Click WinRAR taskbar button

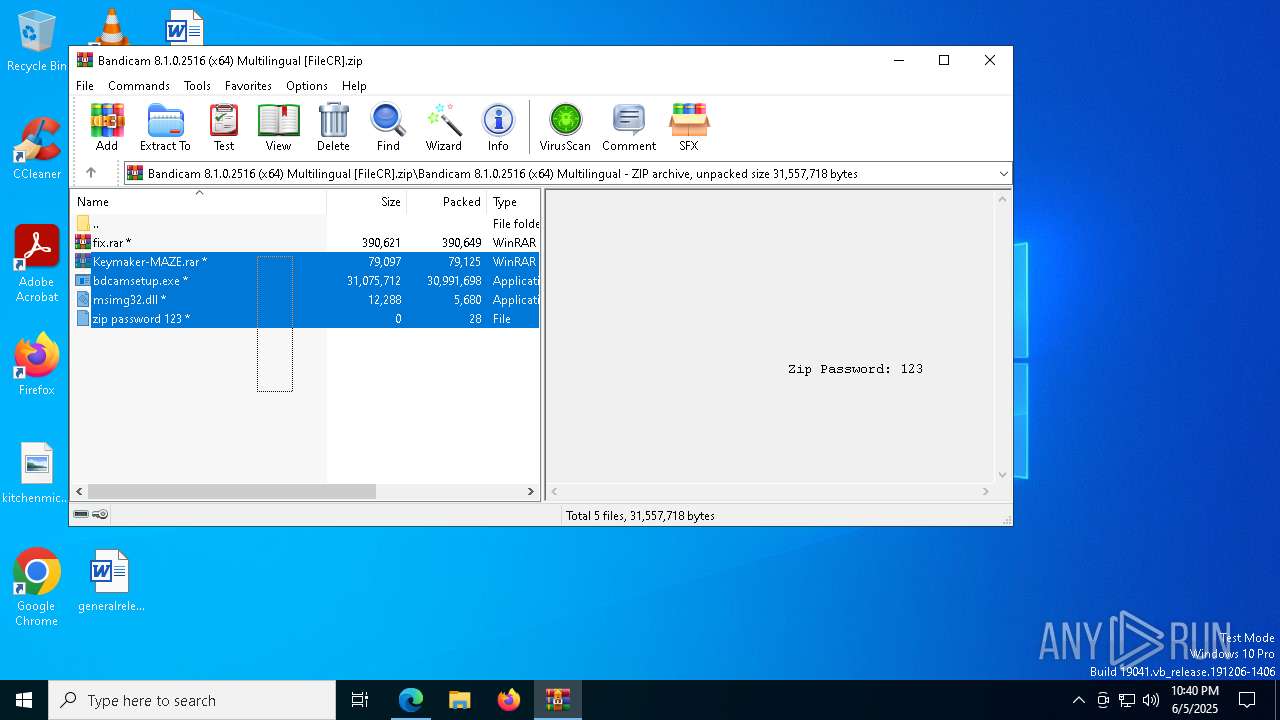pos(558,700)
